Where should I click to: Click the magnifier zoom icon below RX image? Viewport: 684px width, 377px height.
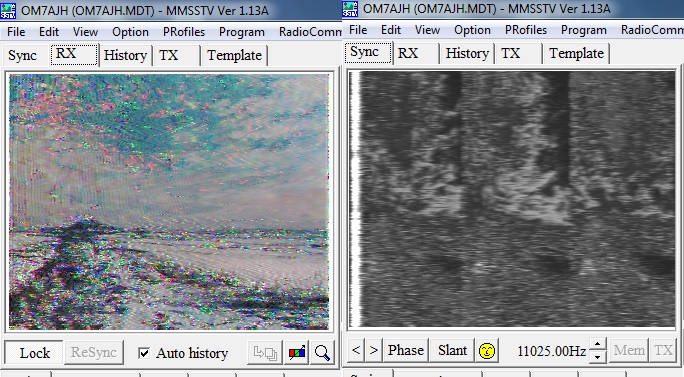(x=322, y=352)
